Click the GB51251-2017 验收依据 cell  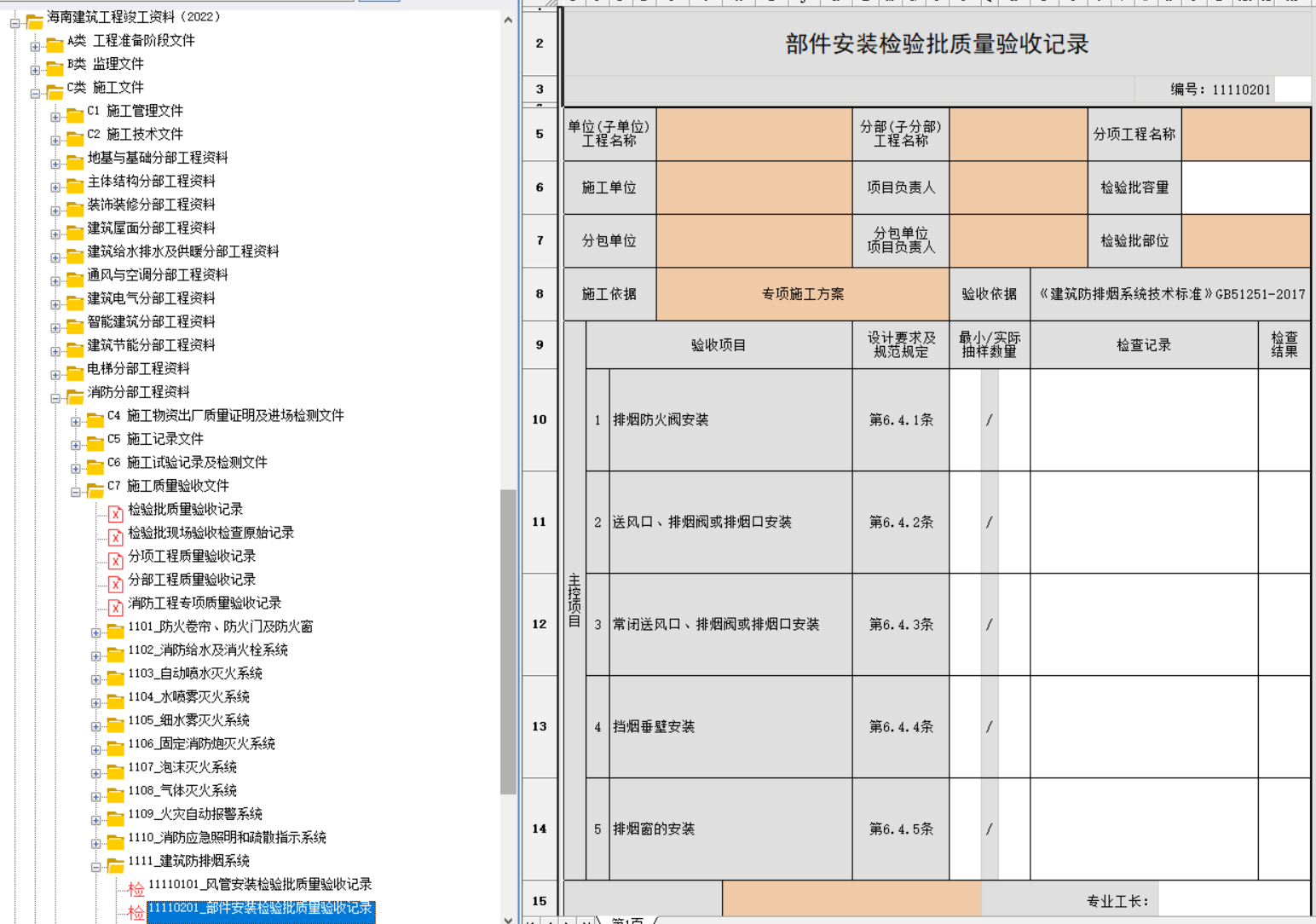(x=1171, y=294)
